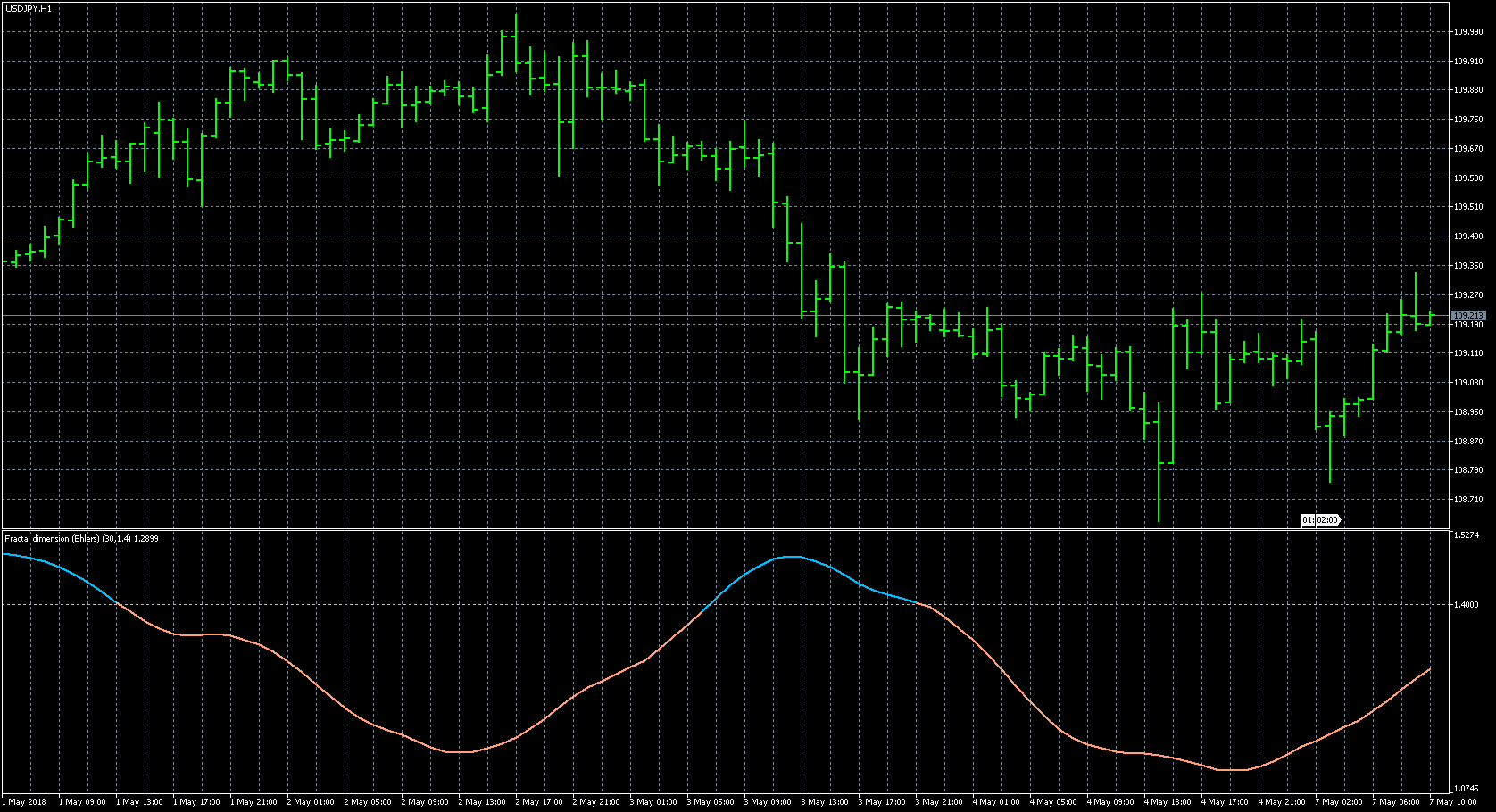Click the 108.790 price scale label

tap(1468, 470)
